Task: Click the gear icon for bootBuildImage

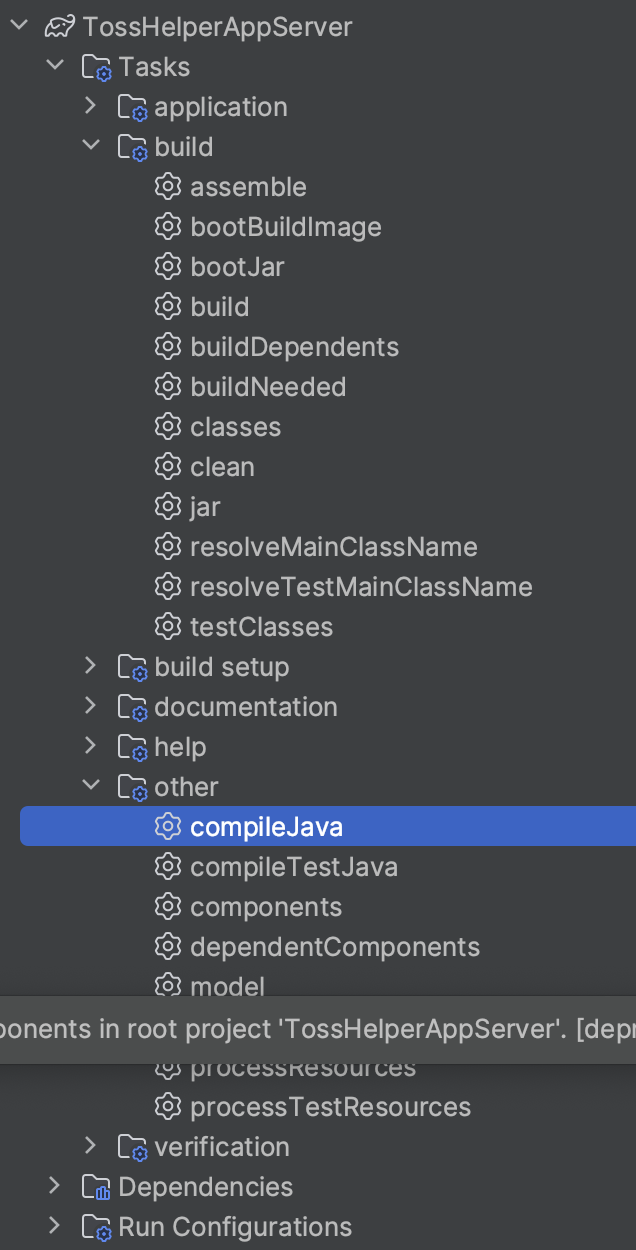Action: pos(167,227)
